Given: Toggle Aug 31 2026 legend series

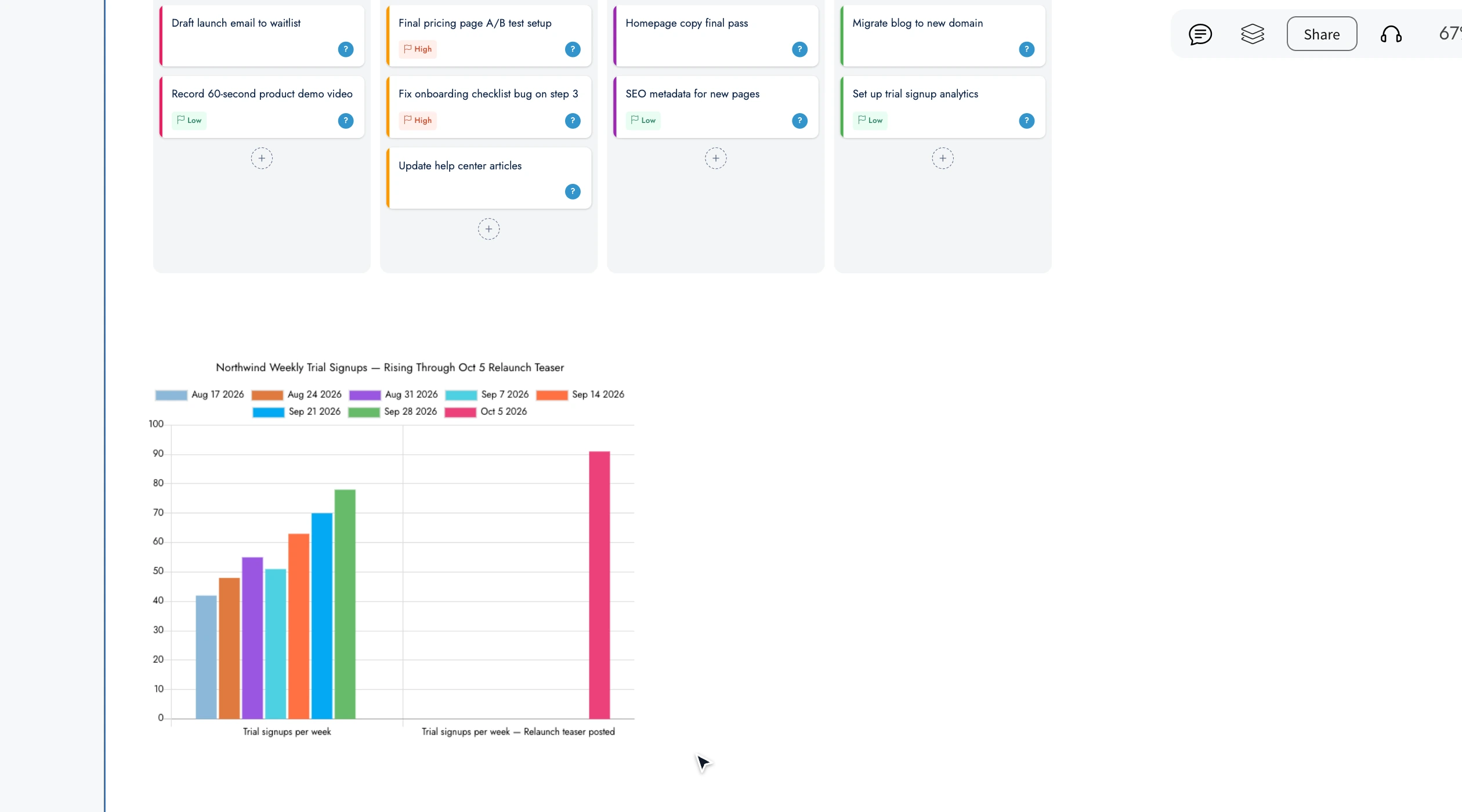Looking at the screenshot, I should [393, 395].
